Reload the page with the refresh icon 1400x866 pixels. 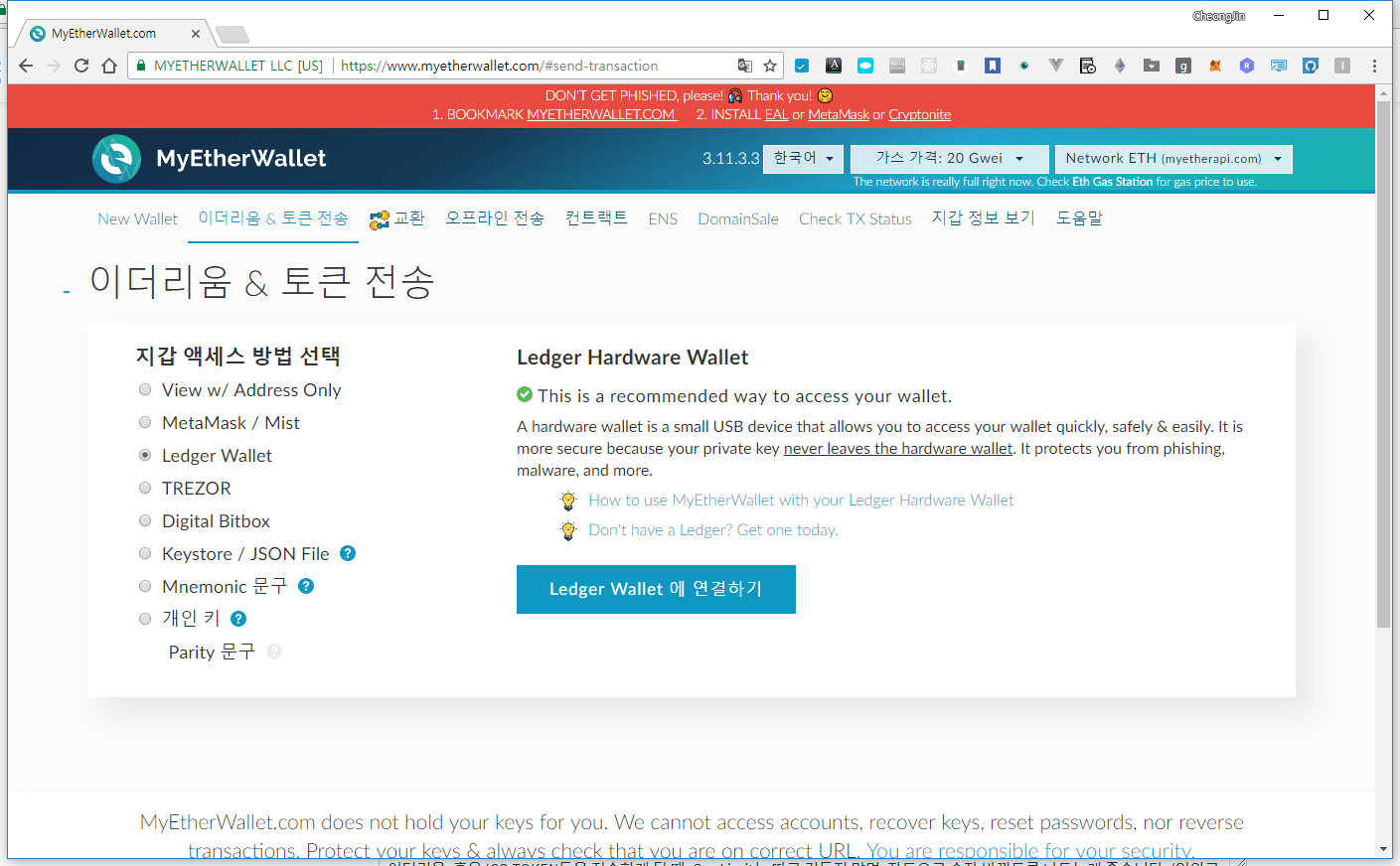[x=81, y=66]
